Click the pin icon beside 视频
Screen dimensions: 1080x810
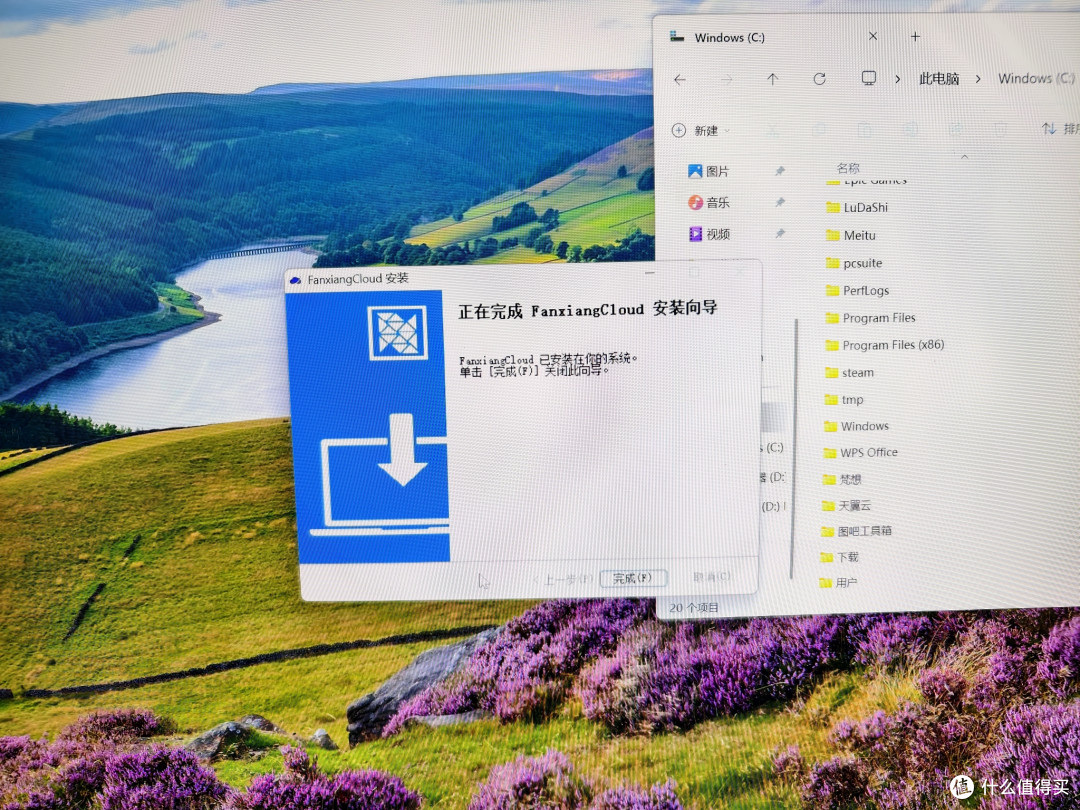point(780,233)
